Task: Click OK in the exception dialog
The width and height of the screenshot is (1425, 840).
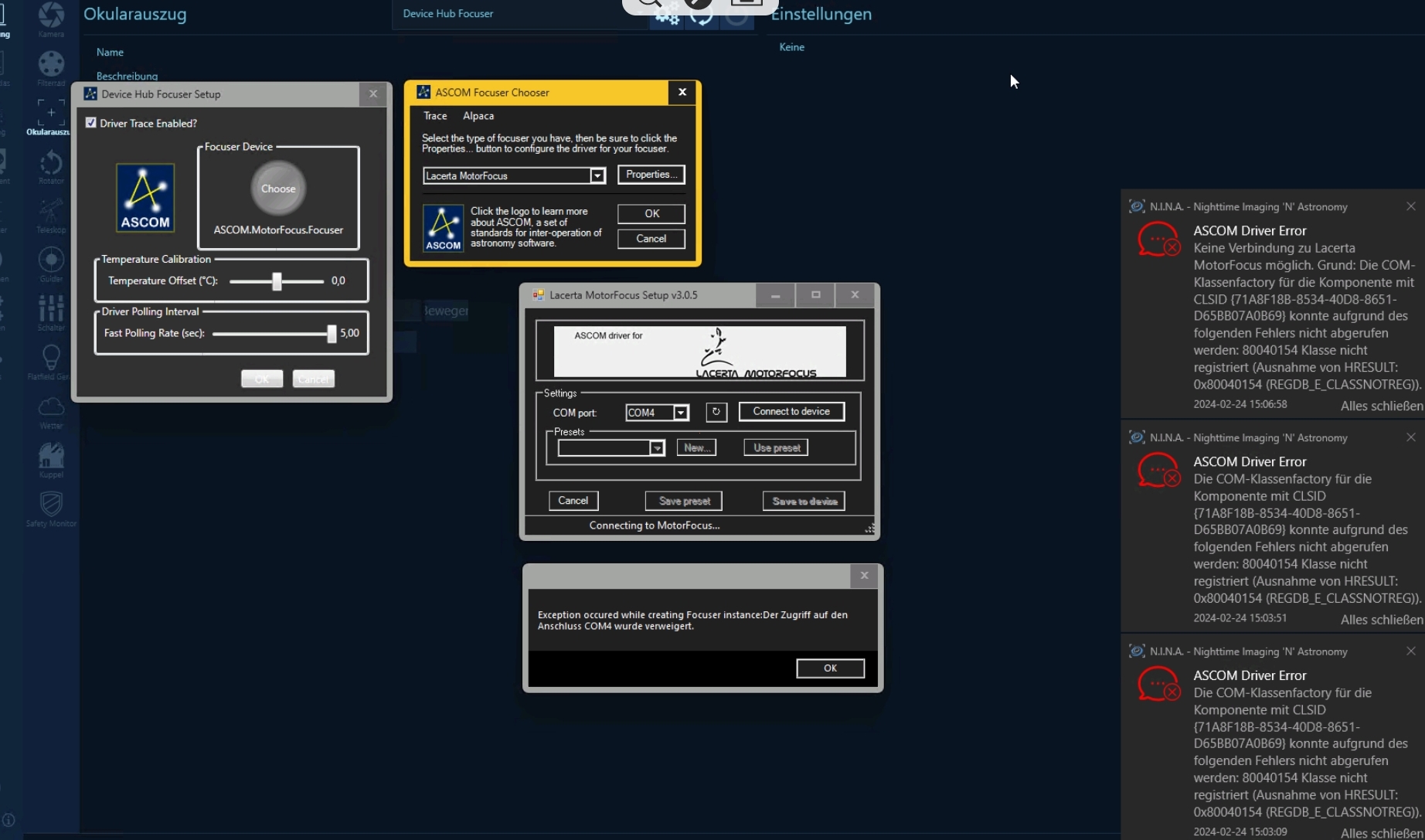Action: pyautogui.click(x=831, y=668)
